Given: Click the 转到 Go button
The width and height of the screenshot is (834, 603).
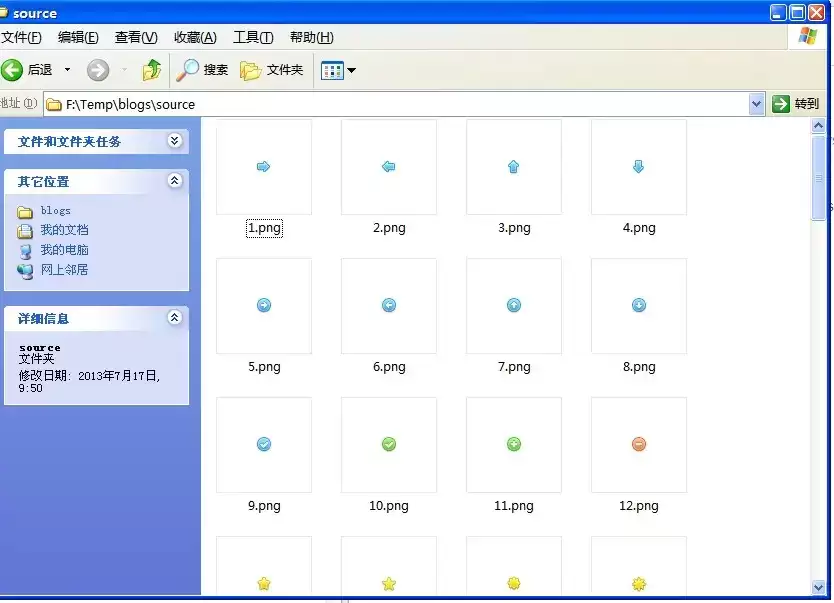Looking at the screenshot, I should pyautogui.click(x=795, y=104).
